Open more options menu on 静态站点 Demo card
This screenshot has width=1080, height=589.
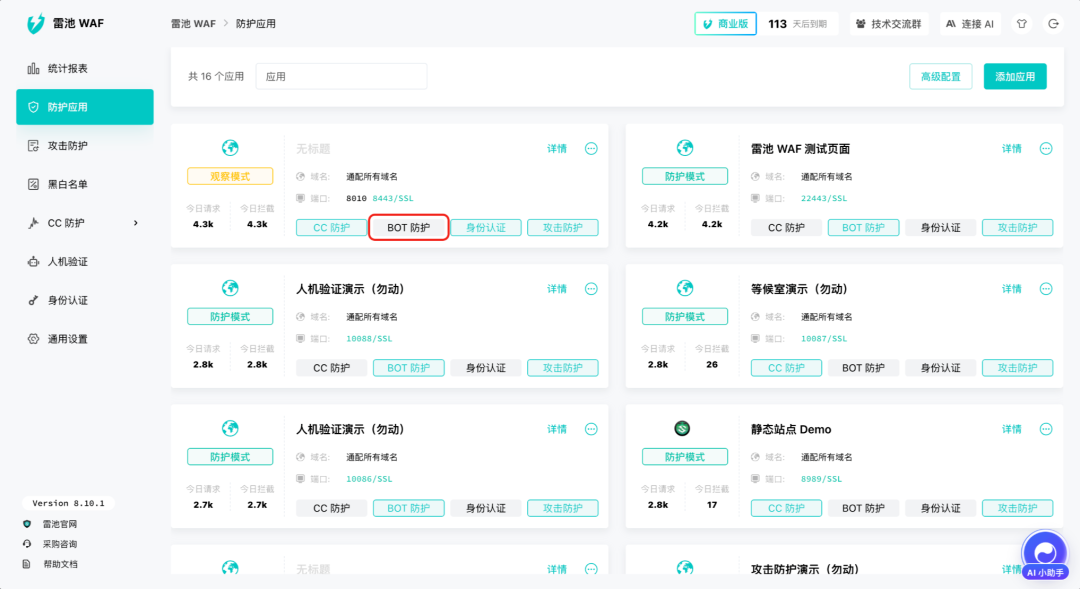coord(1046,429)
